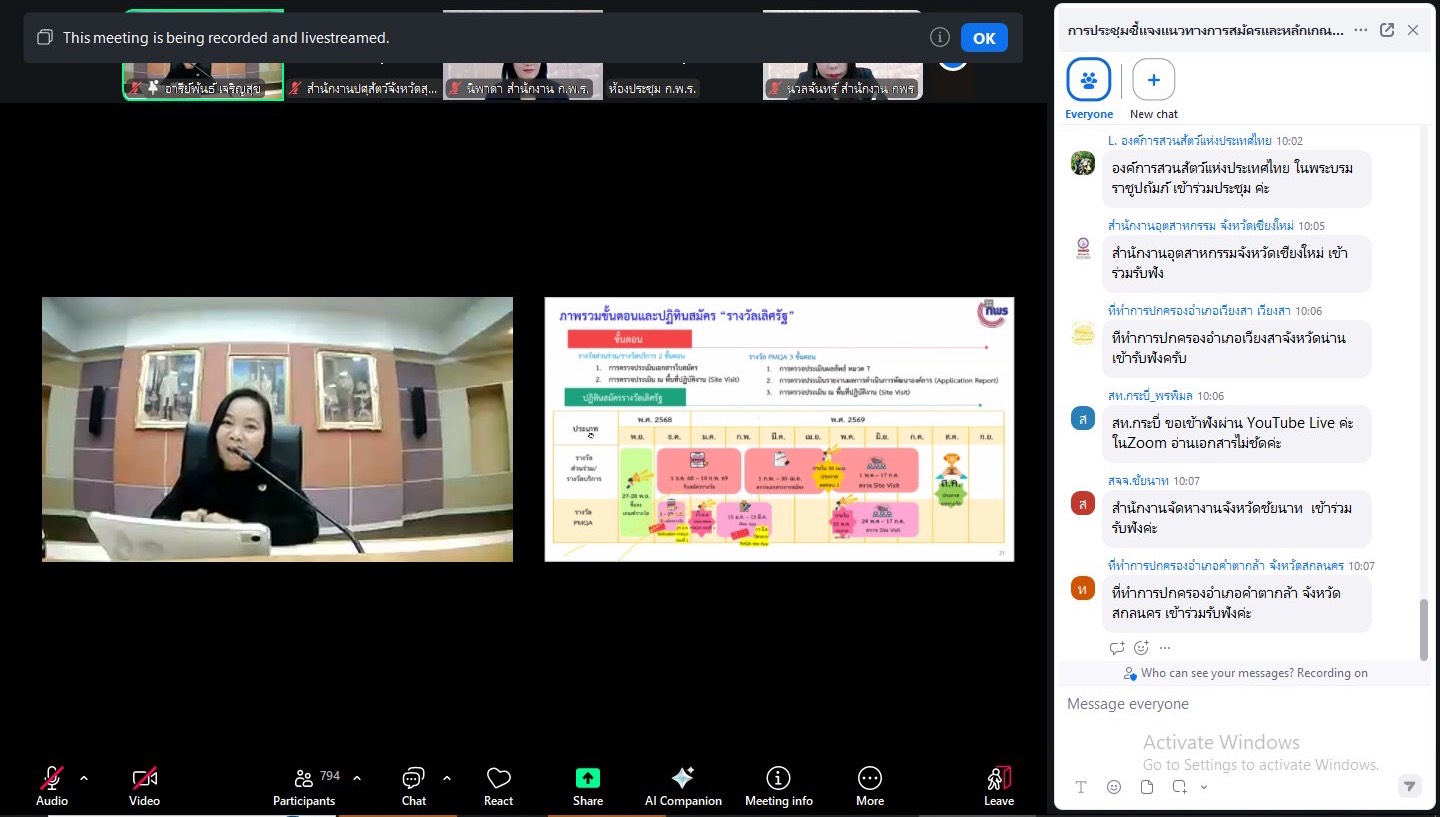Expand audio options arrow next to Audio

click(84, 778)
